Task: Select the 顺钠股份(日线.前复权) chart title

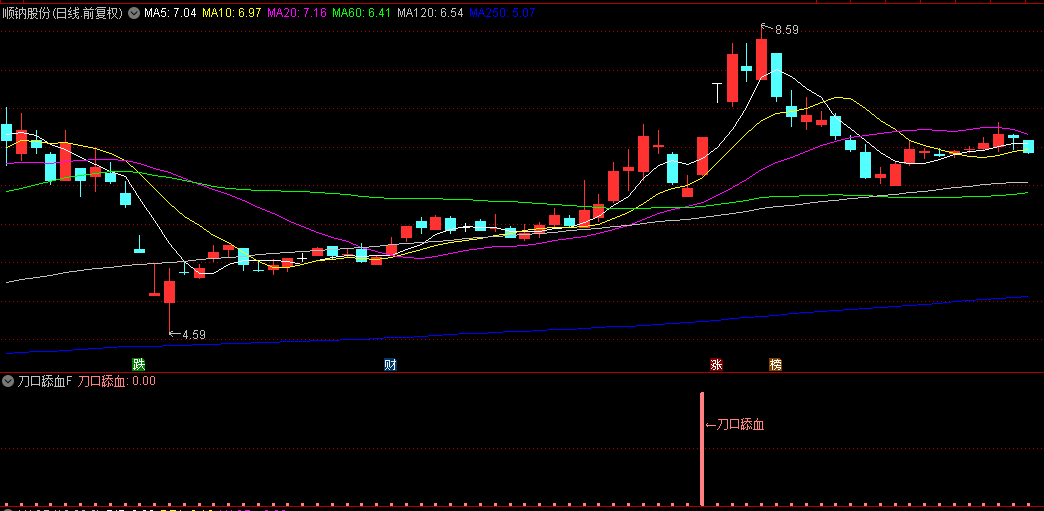Action: [x=63, y=13]
